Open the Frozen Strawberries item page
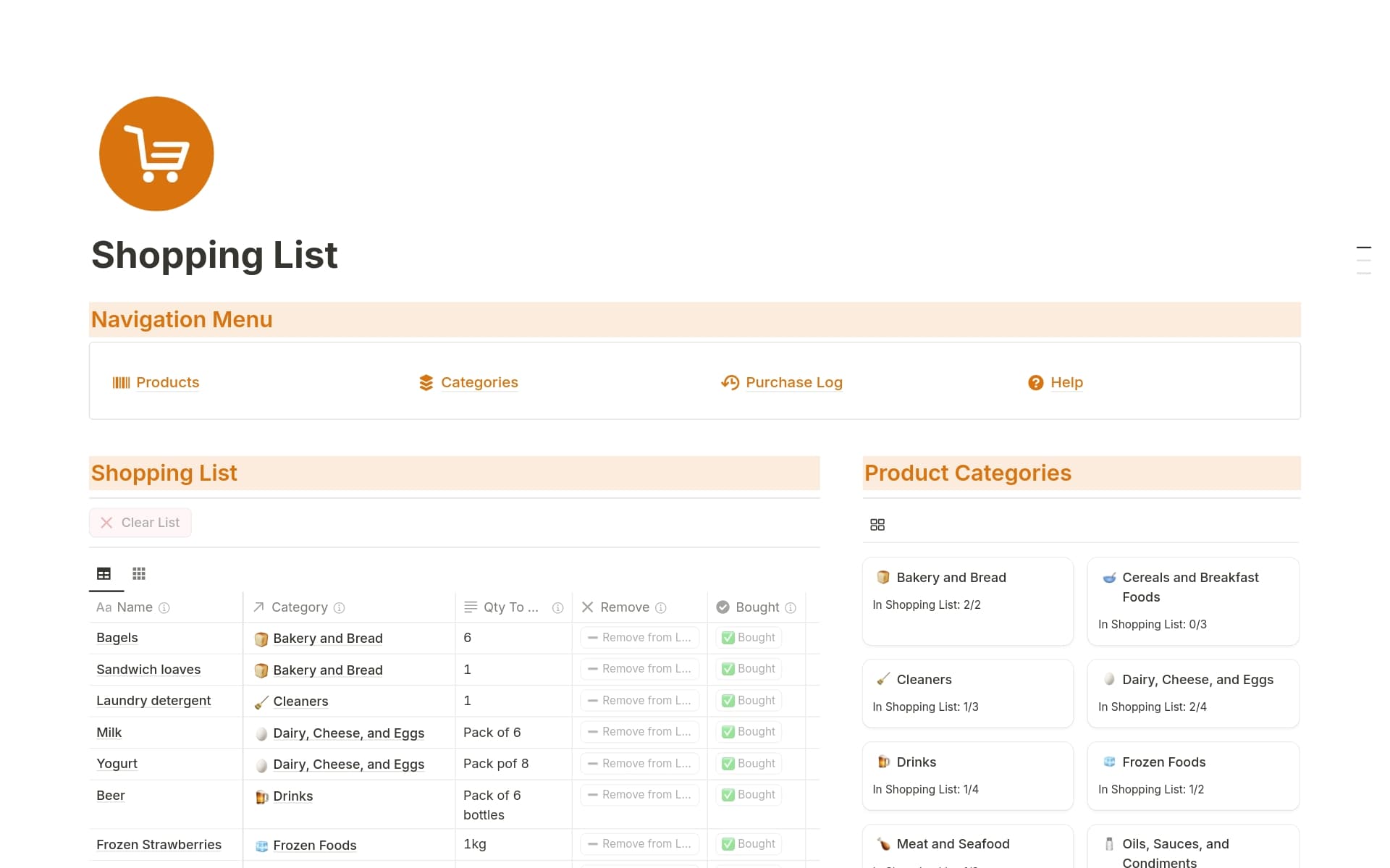The image size is (1390, 868). pyautogui.click(x=159, y=845)
